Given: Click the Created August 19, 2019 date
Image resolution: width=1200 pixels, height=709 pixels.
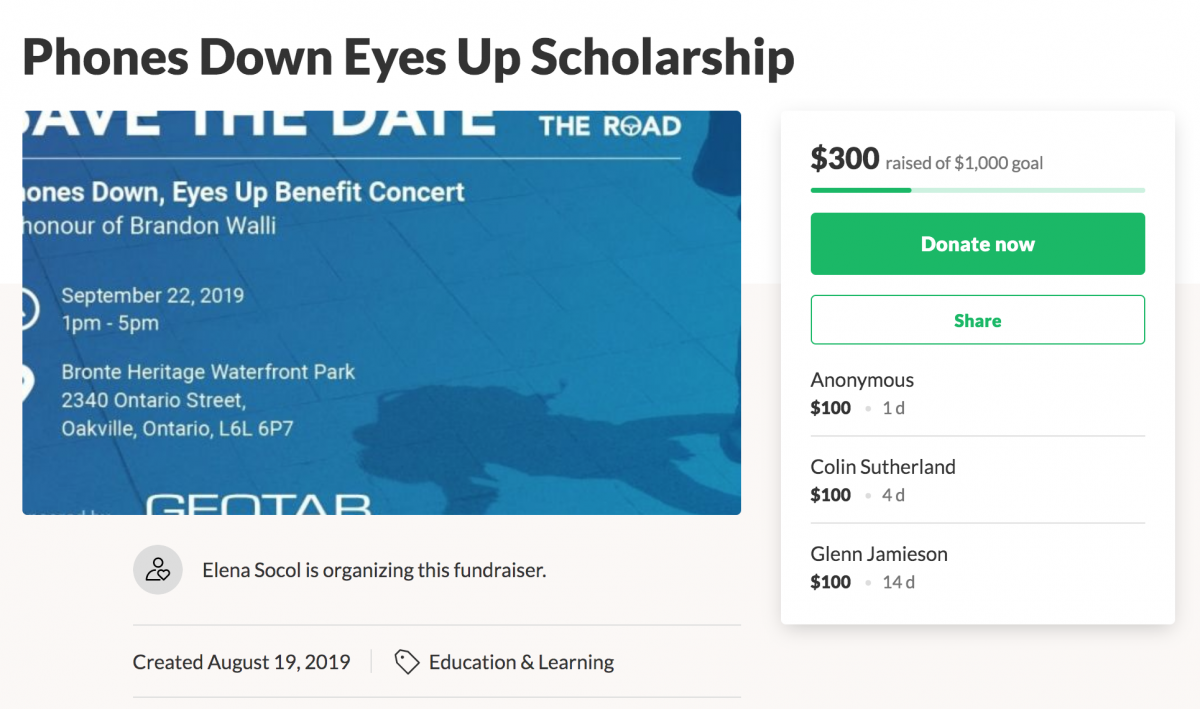Looking at the screenshot, I should (241, 662).
